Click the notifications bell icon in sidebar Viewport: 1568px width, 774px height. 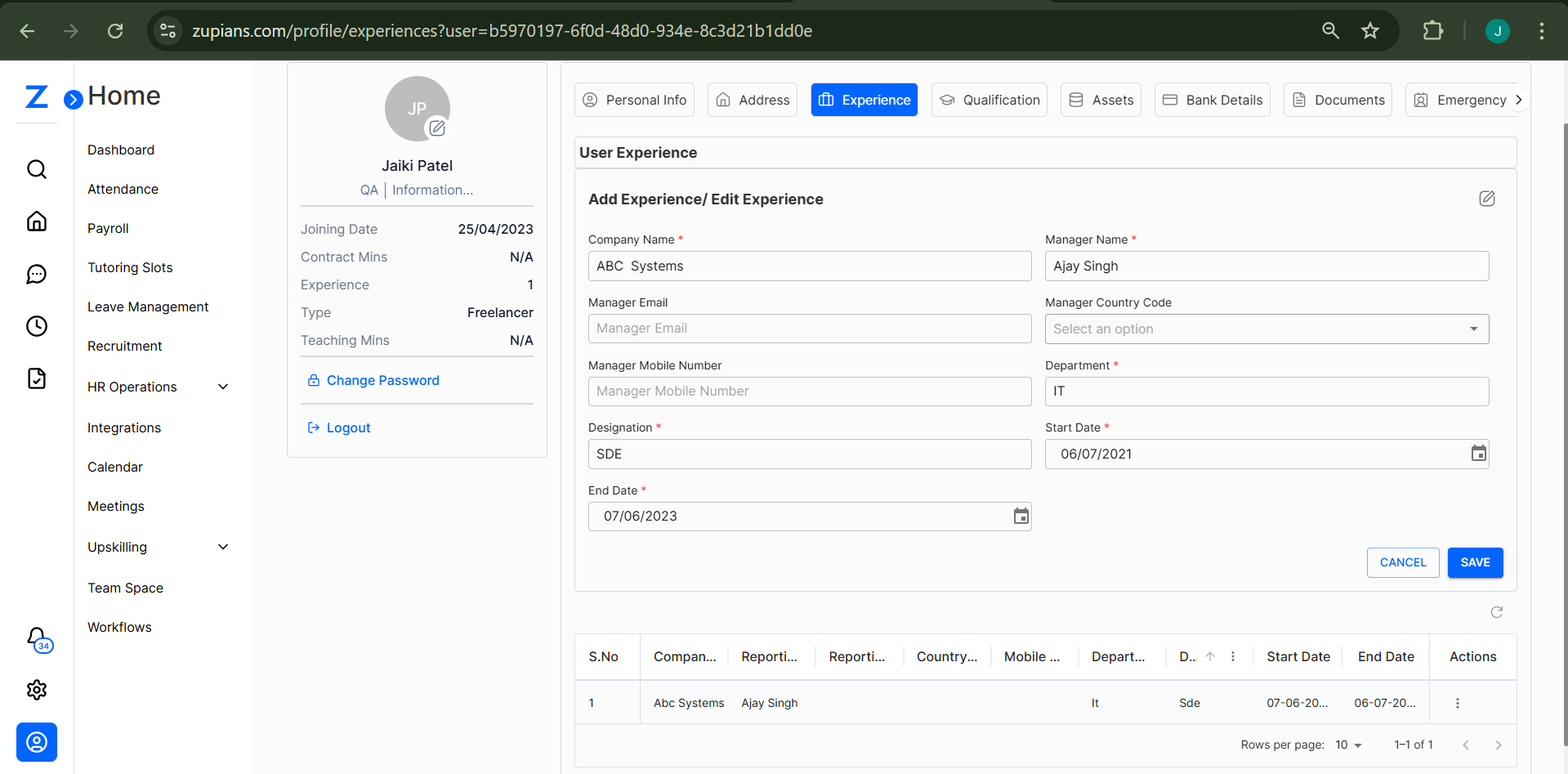pyautogui.click(x=37, y=638)
